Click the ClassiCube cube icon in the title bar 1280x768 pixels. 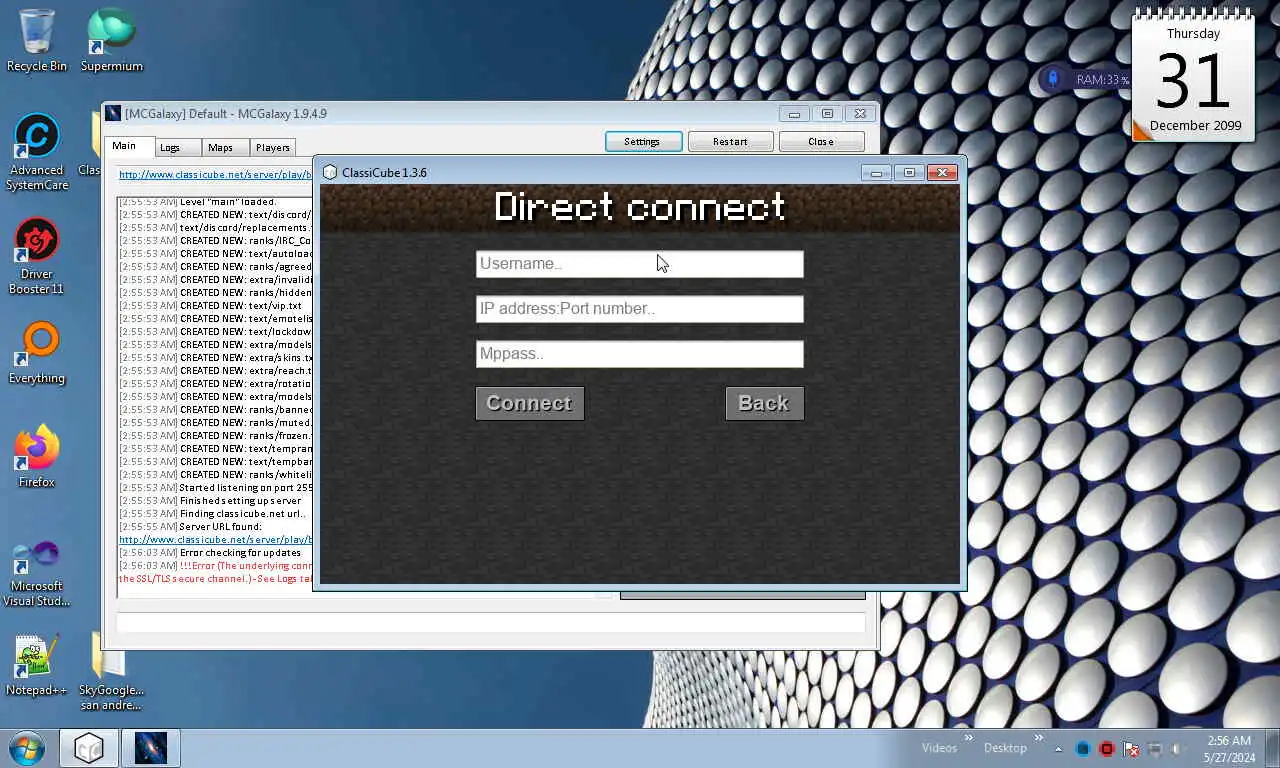pyautogui.click(x=330, y=172)
